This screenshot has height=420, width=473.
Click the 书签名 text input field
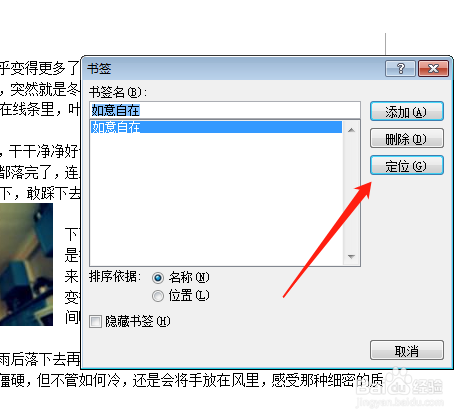(225, 110)
